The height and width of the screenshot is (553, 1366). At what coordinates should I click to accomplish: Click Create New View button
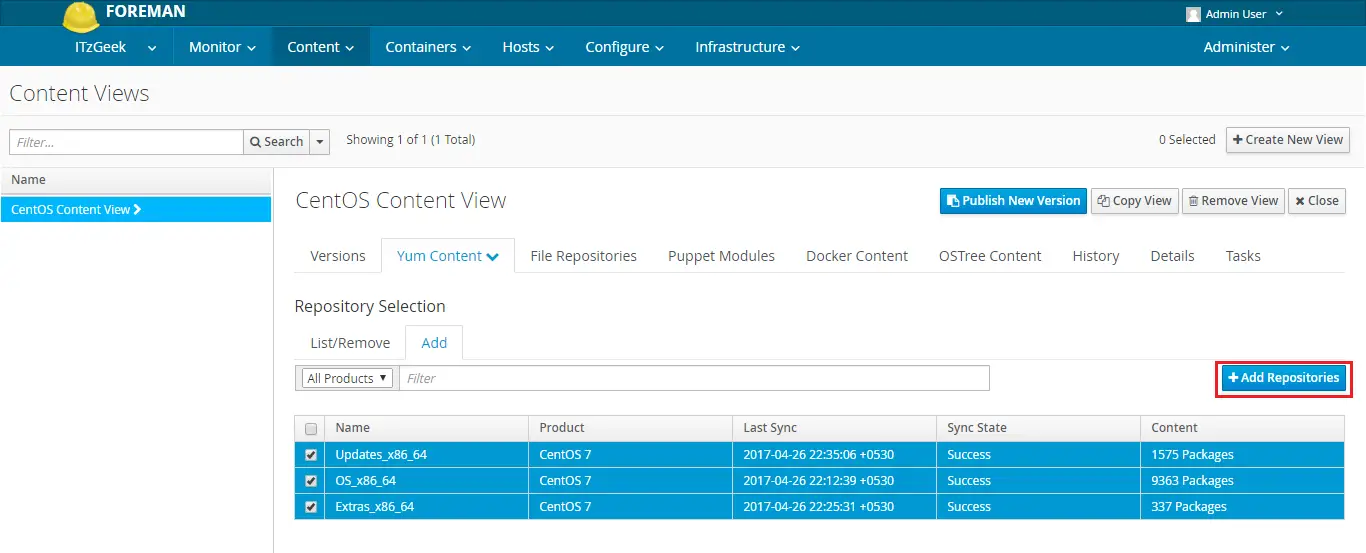(x=1288, y=140)
